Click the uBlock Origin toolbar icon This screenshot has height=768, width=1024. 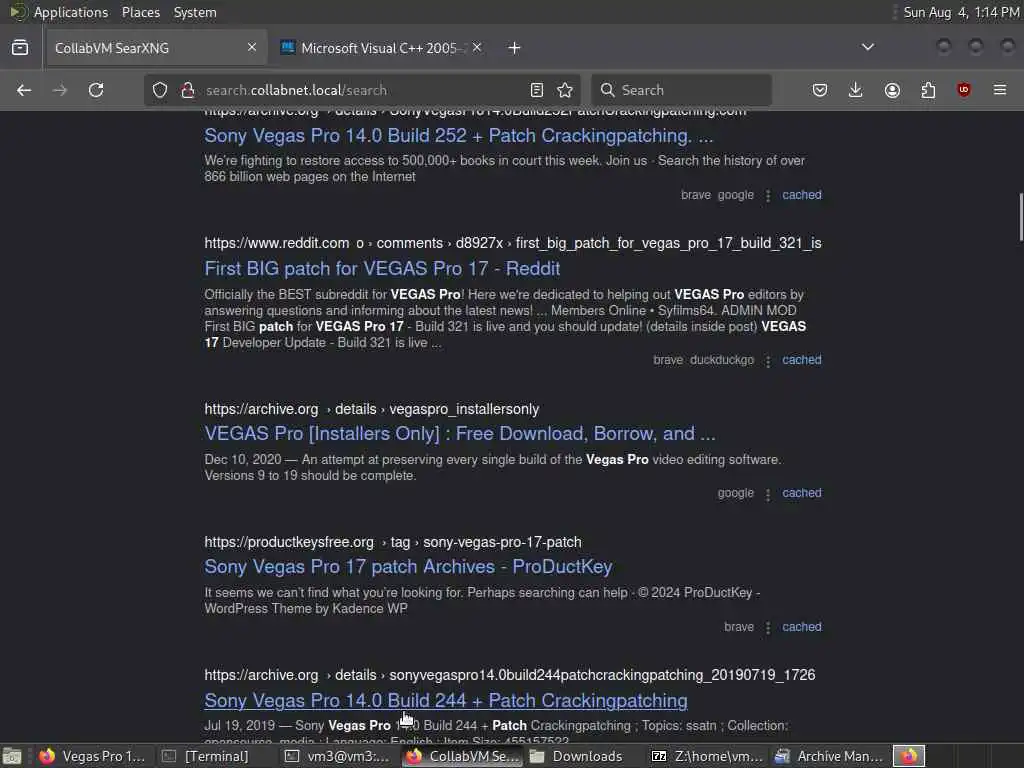(964, 90)
